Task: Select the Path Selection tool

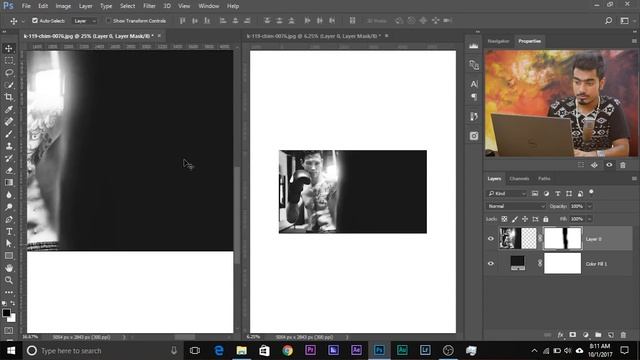Action: pos(9,244)
